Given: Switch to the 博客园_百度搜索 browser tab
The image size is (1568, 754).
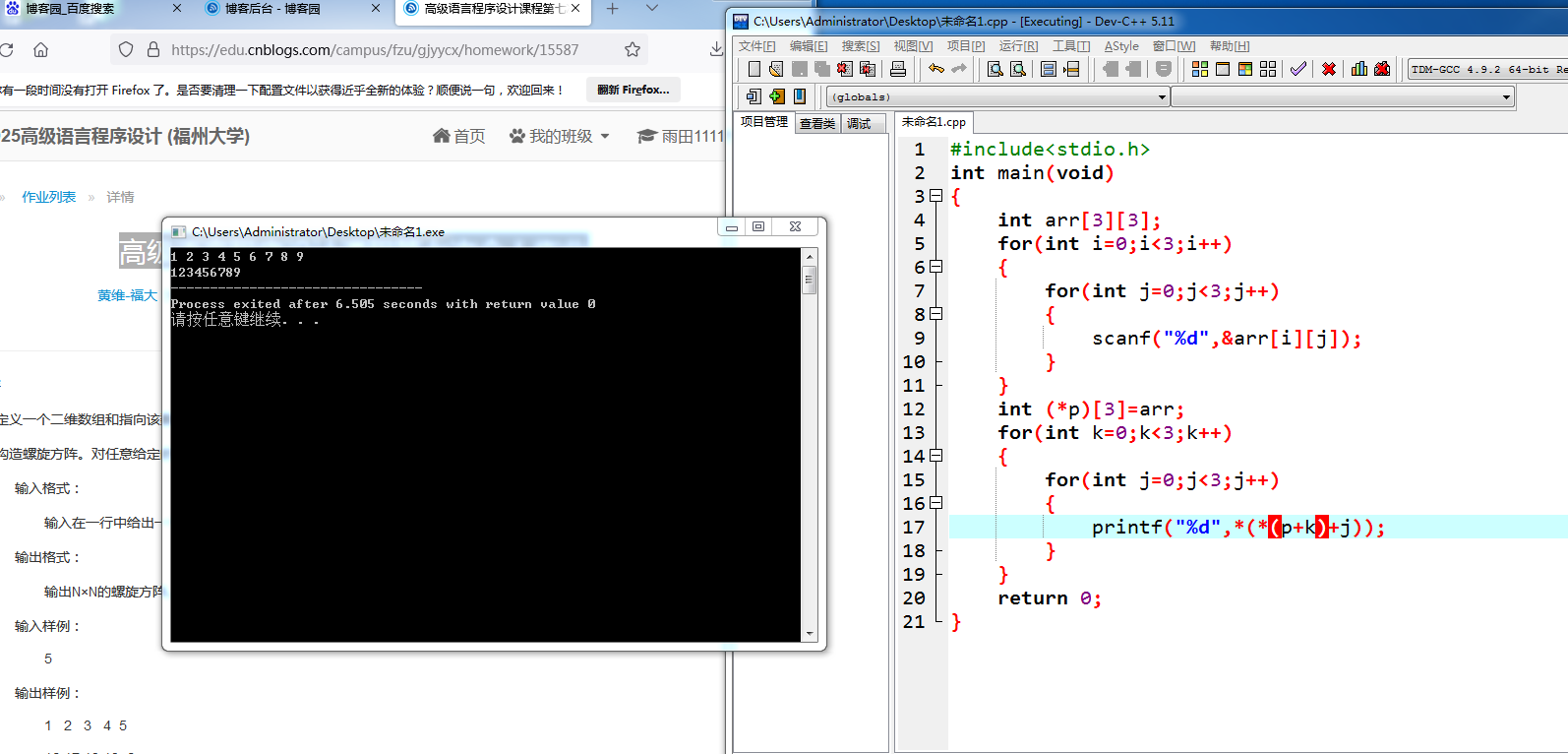Looking at the screenshot, I should [x=91, y=9].
